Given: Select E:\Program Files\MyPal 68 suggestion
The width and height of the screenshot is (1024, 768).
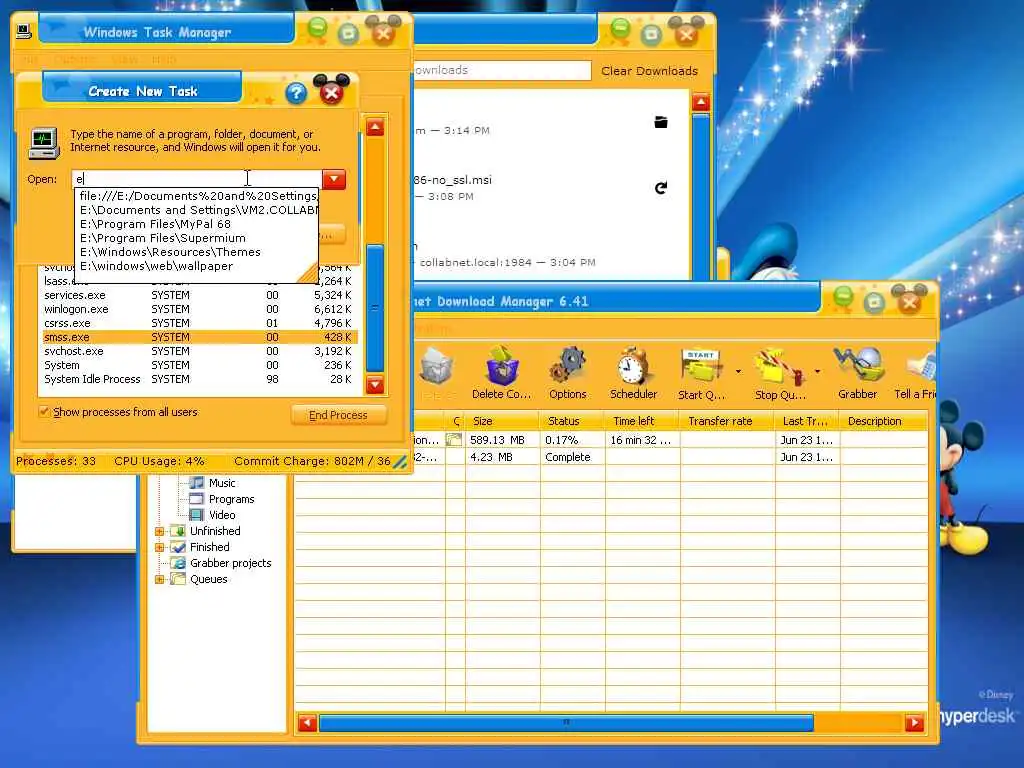Looking at the screenshot, I should [x=197, y=224].
